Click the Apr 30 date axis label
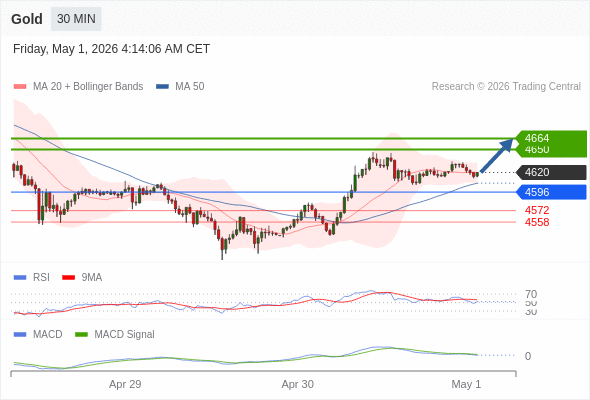This screenshot has height=400, width=590. point(298,384)
